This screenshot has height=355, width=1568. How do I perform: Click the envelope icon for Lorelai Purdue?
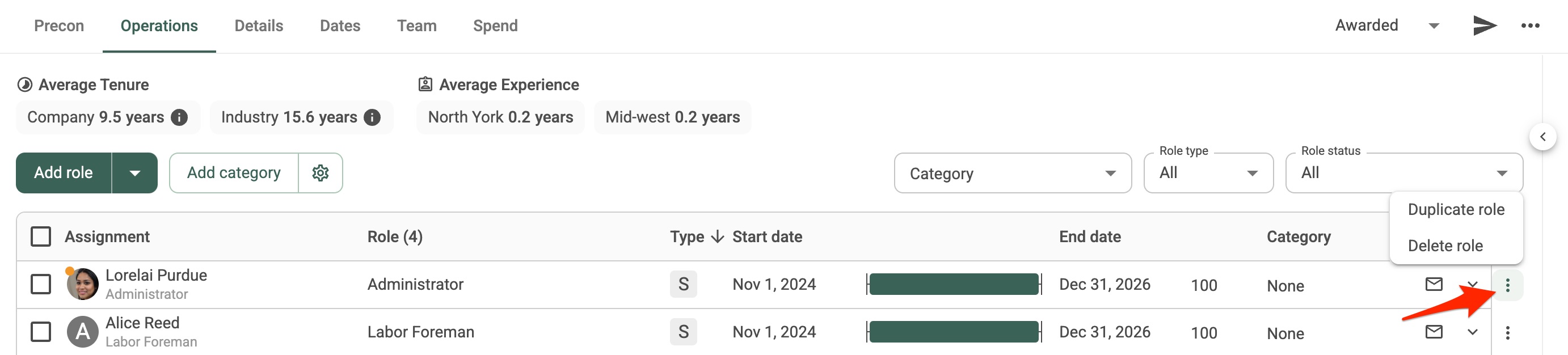click(1434, 284)
